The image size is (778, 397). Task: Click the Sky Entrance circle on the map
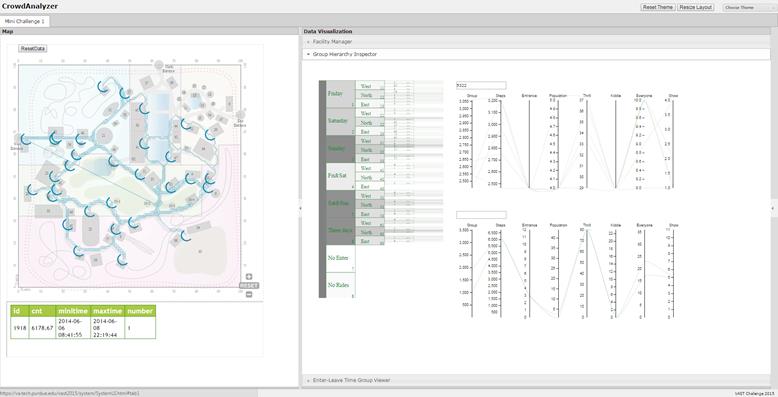pyautogui.click(x=240, y=116)
